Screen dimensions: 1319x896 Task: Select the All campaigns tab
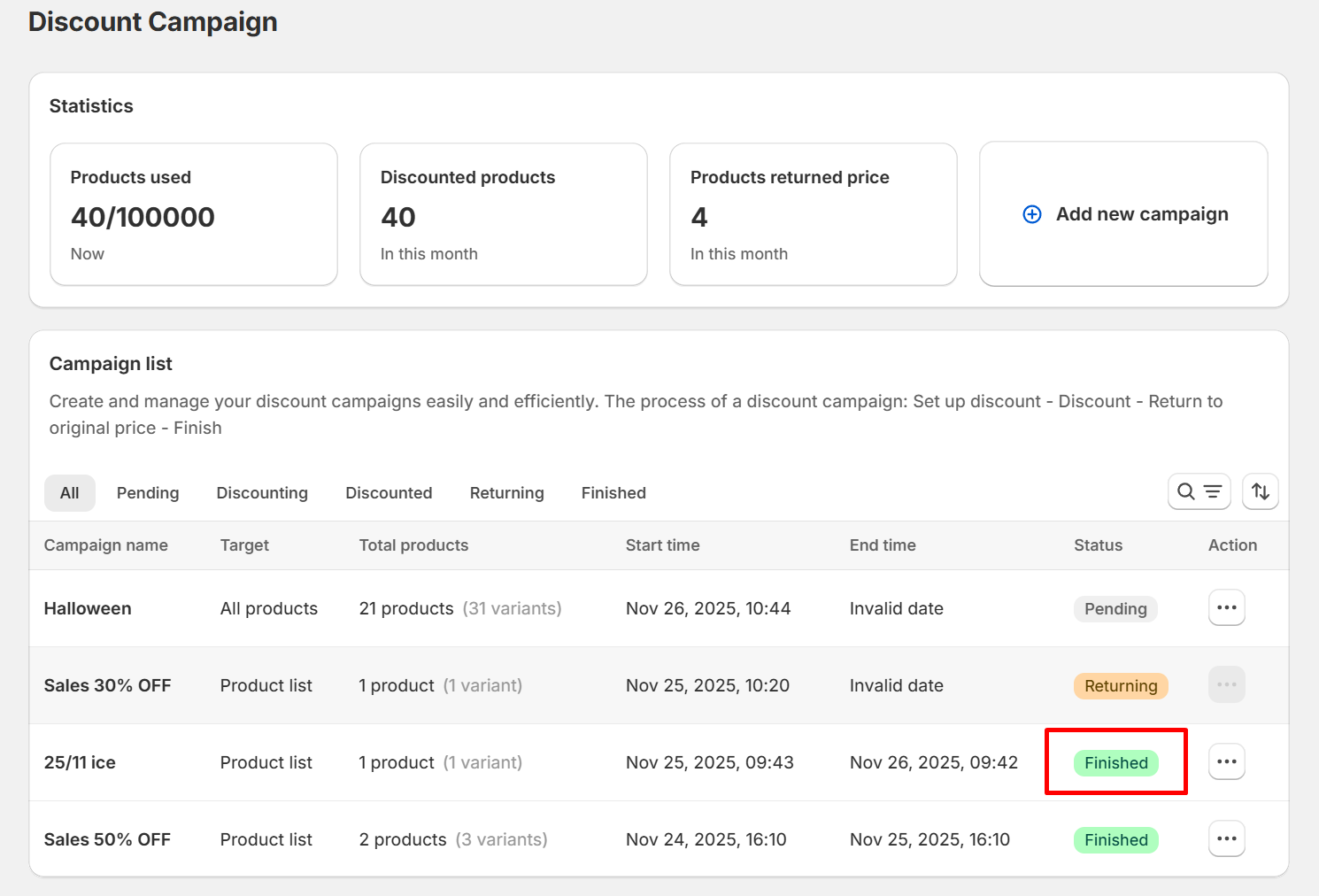pos(70,493)
